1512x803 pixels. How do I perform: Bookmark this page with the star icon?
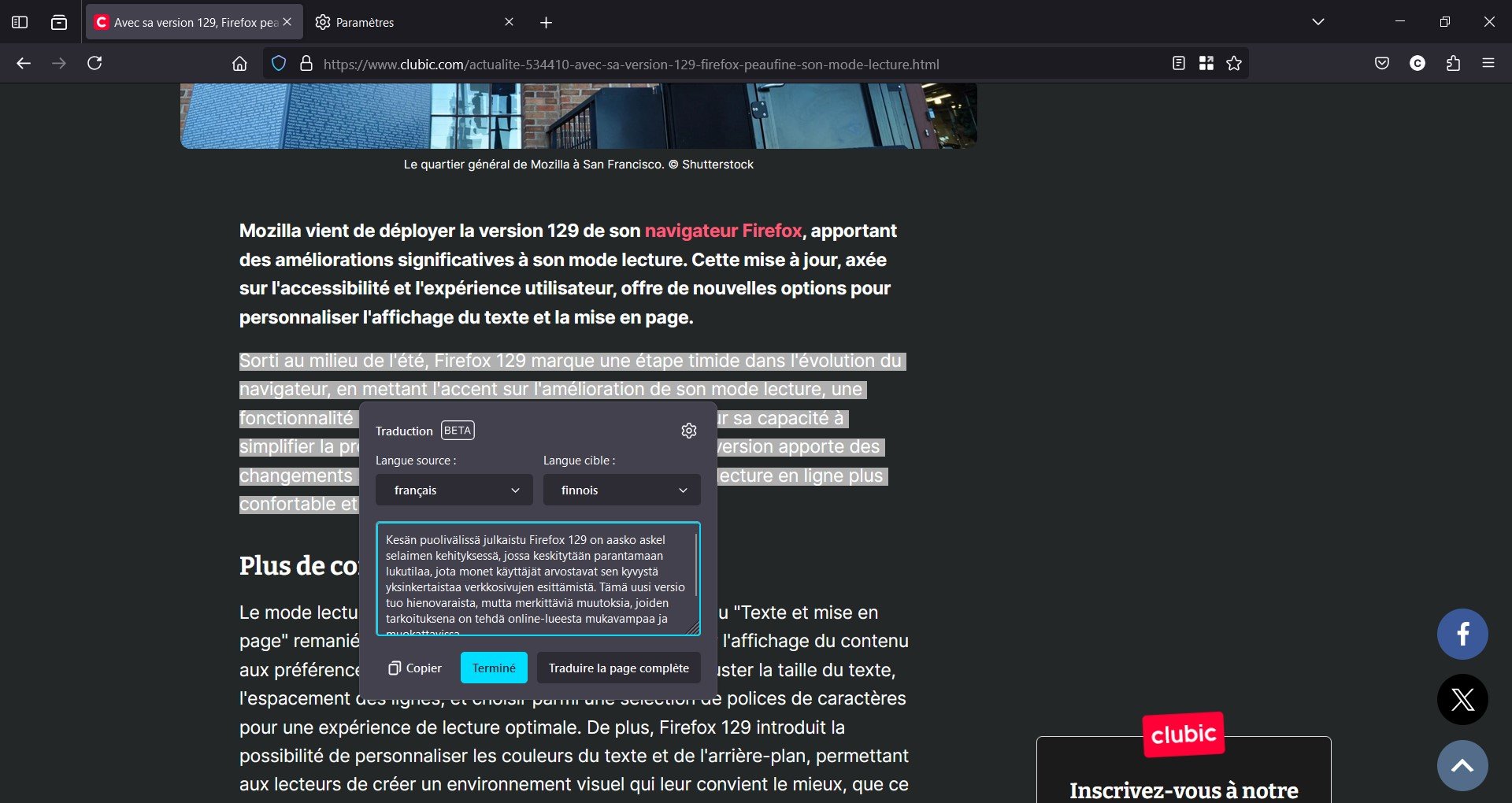pos(1234,63)
